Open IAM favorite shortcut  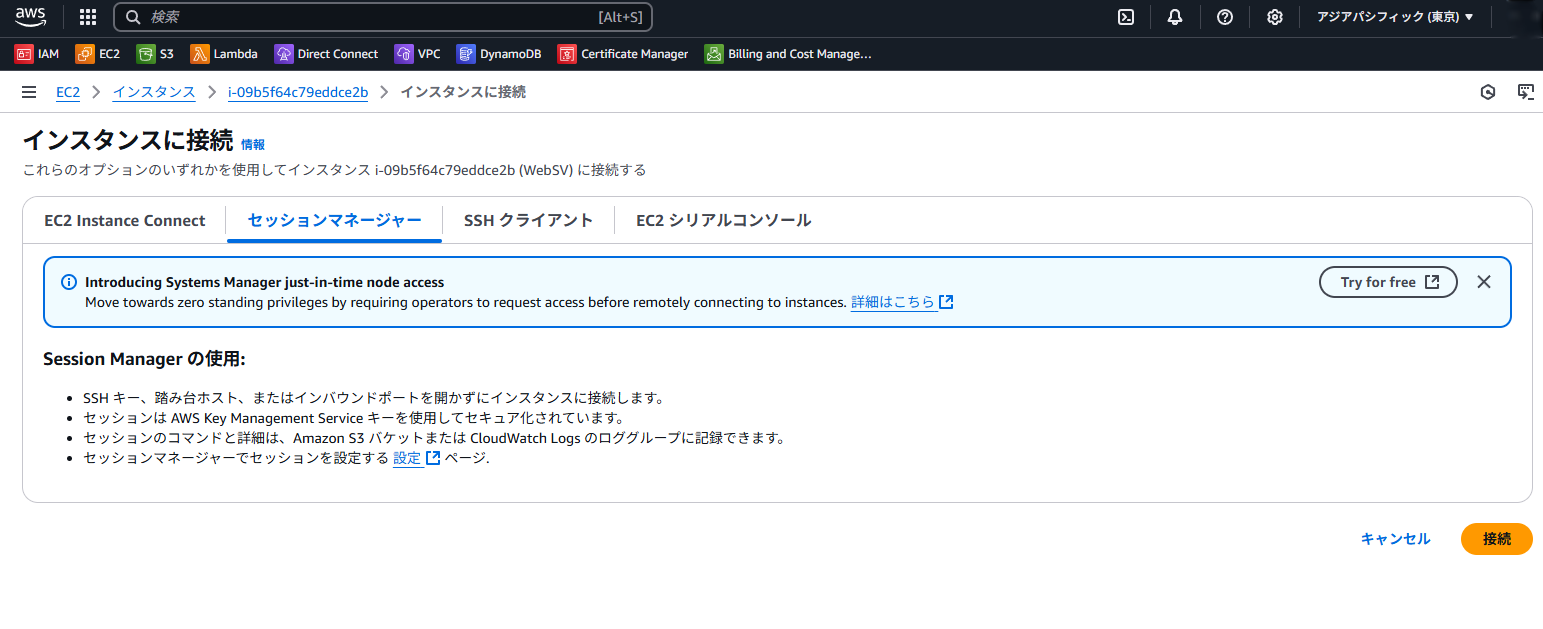pos(37,54)
